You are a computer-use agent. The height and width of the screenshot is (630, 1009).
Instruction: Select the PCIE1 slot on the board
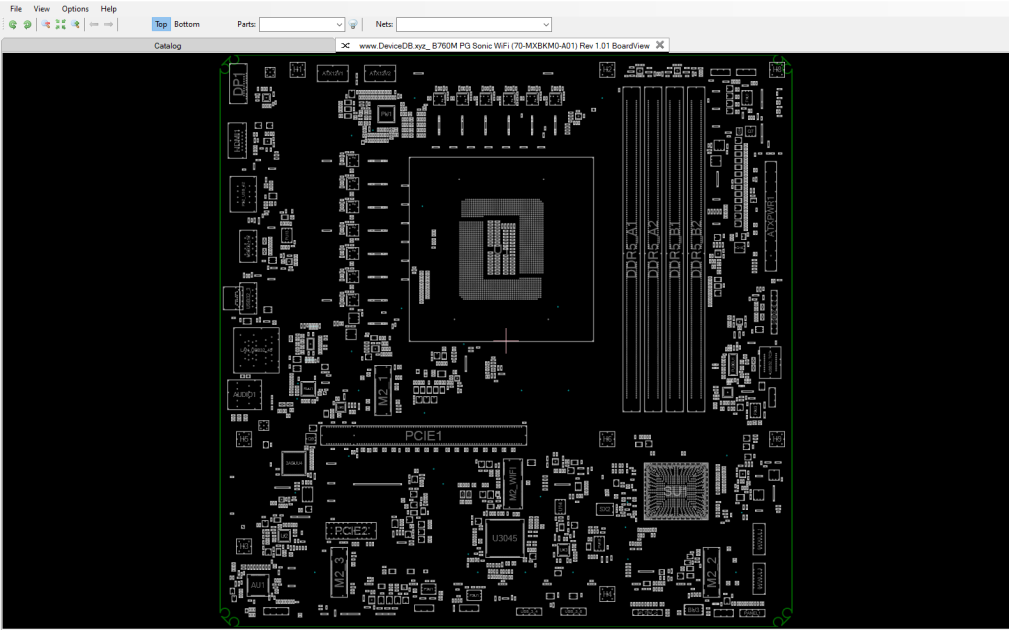point(423,436)
